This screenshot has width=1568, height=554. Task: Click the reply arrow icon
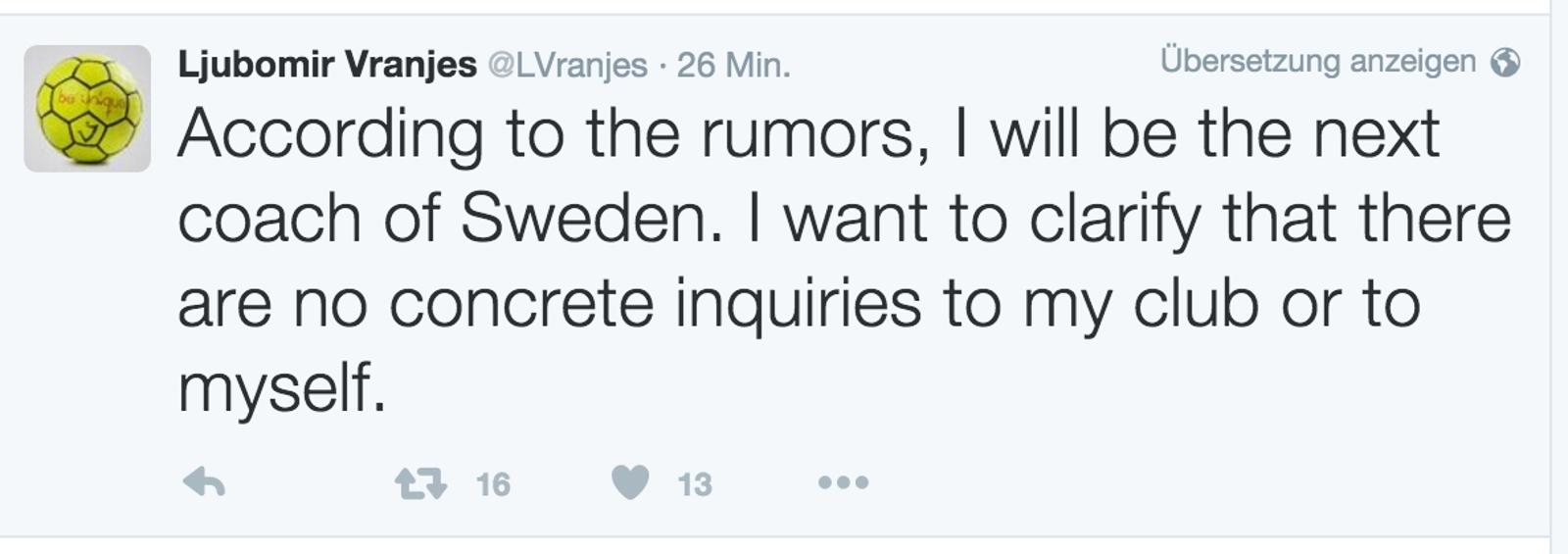tap(205, 482)
